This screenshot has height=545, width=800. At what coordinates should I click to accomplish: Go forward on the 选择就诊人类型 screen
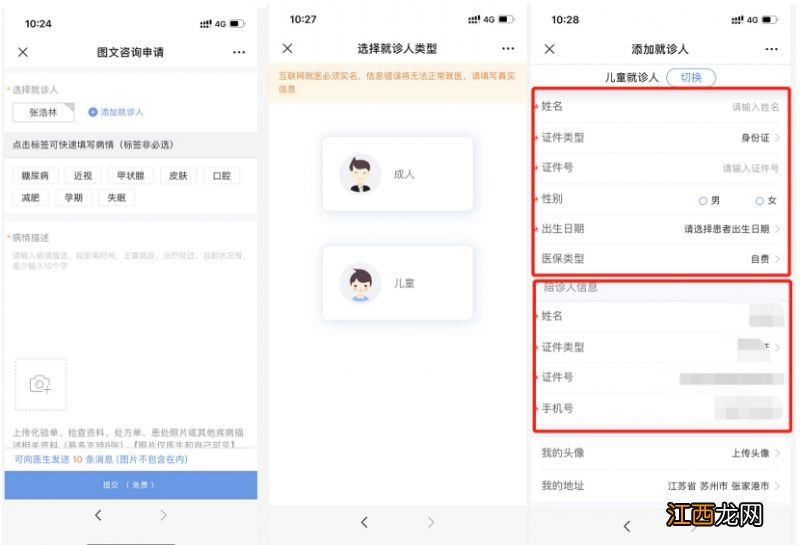pyautogui.click(x=431, y=522)
